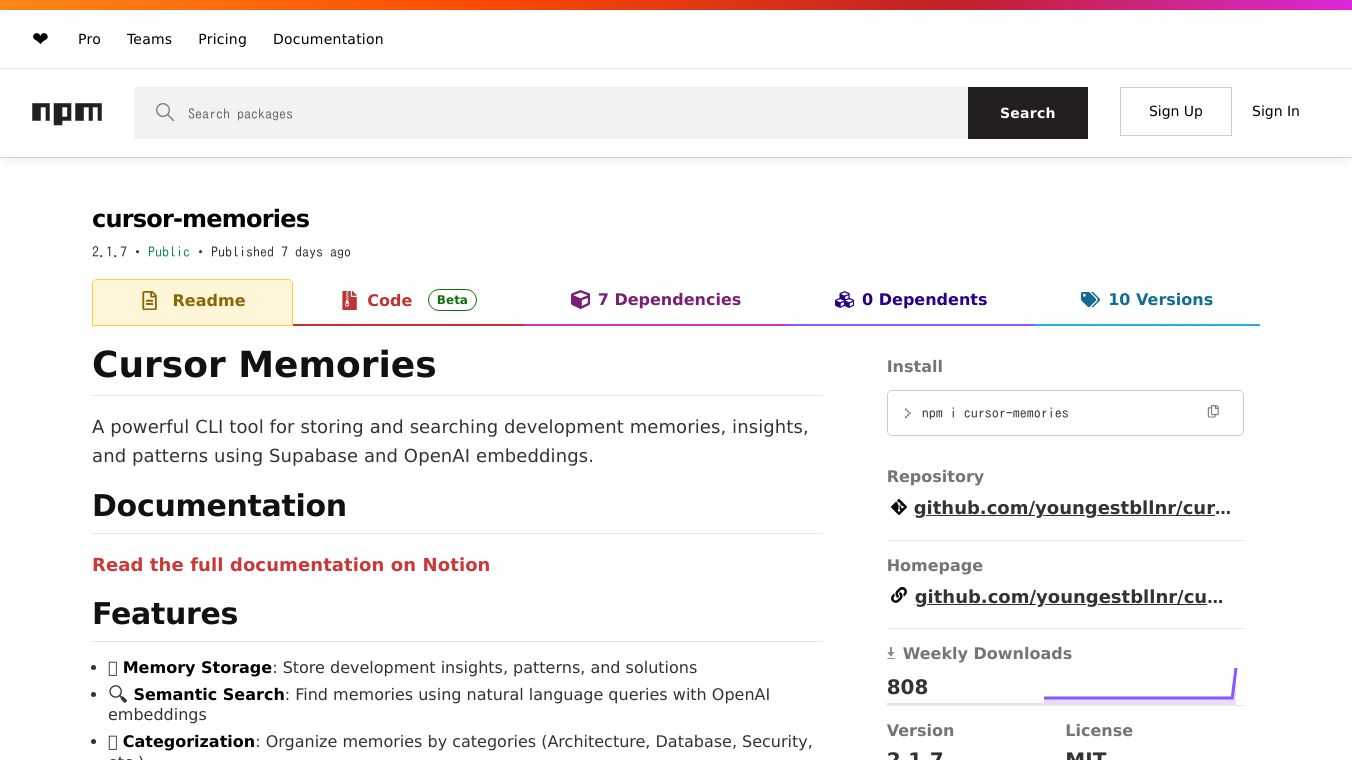Click the Dependencies cube icon
The height and width of the screenshot is (760, 1352).
pos(580,299)
